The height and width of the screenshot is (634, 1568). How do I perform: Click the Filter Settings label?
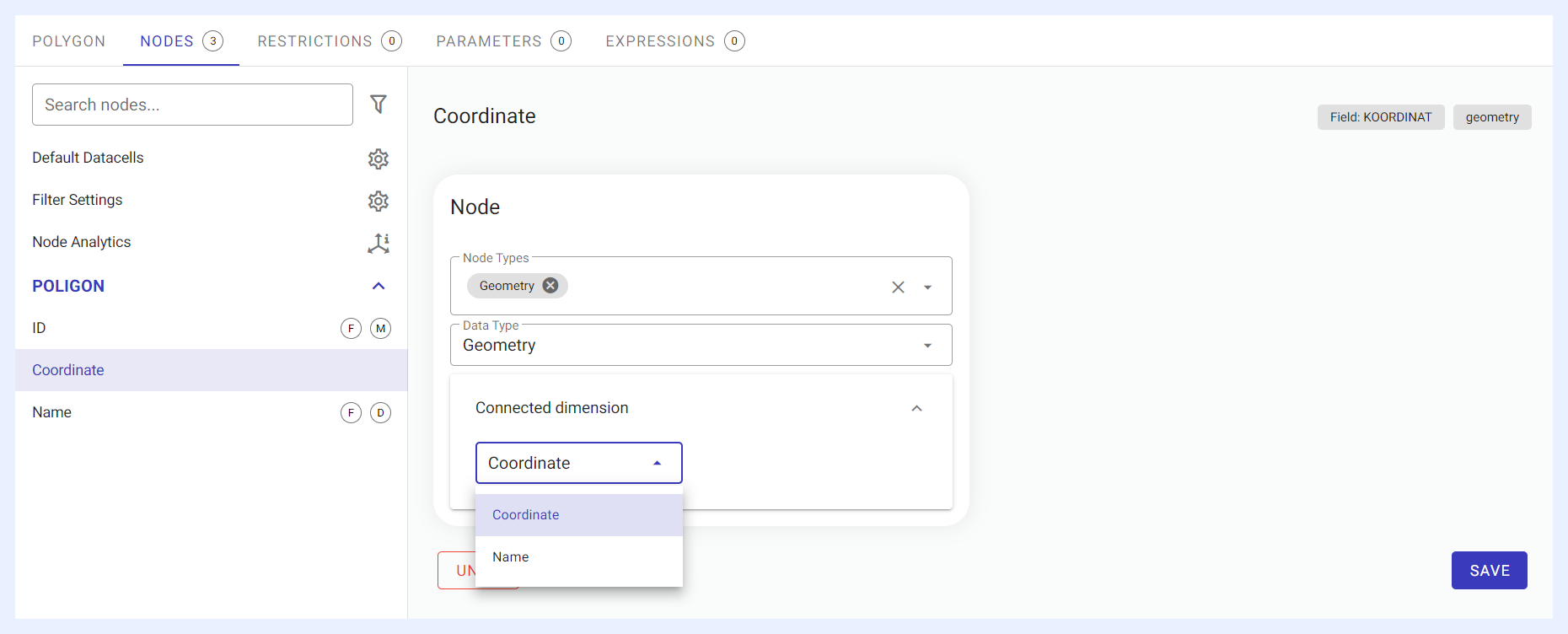[78, 200]
